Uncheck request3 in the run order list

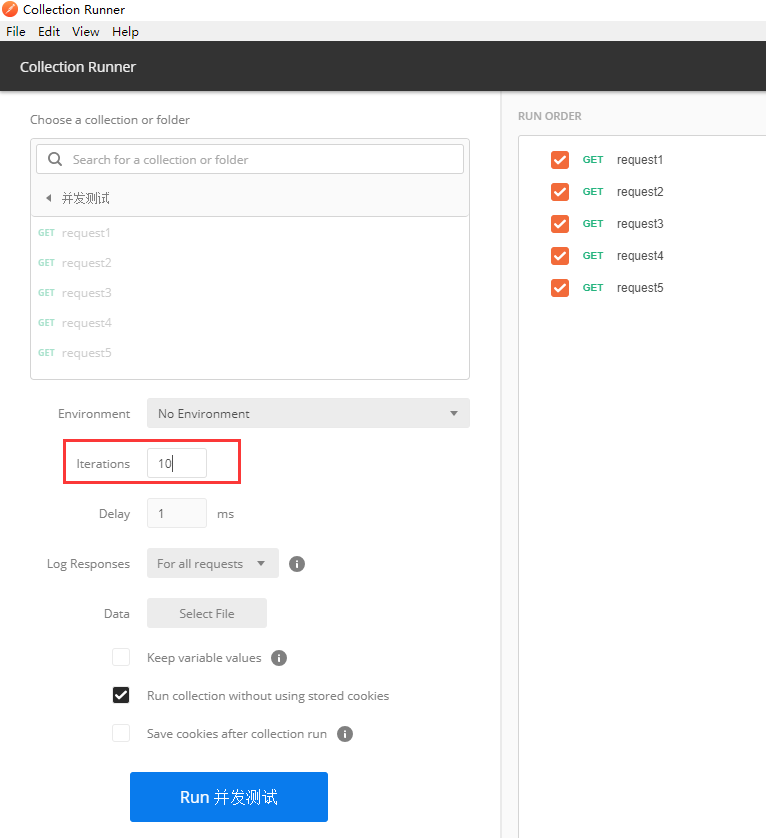click(x=560, y=224)
